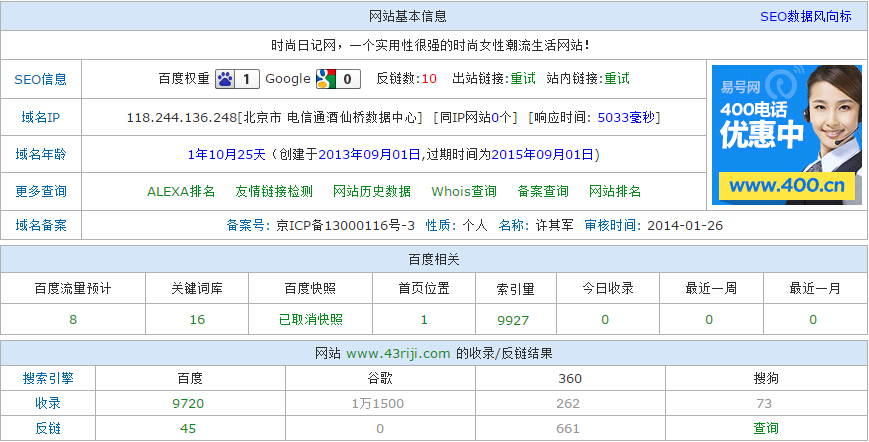
Task: Click 重试 next to 出站链接
Action: point(523,79)
